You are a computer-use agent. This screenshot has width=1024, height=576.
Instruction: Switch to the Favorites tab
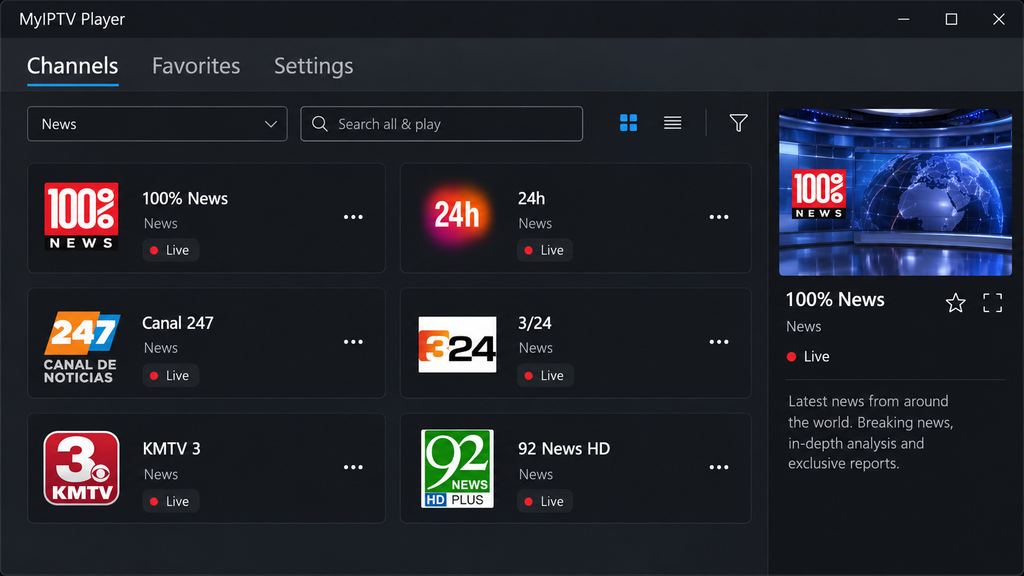click(196, 66)
